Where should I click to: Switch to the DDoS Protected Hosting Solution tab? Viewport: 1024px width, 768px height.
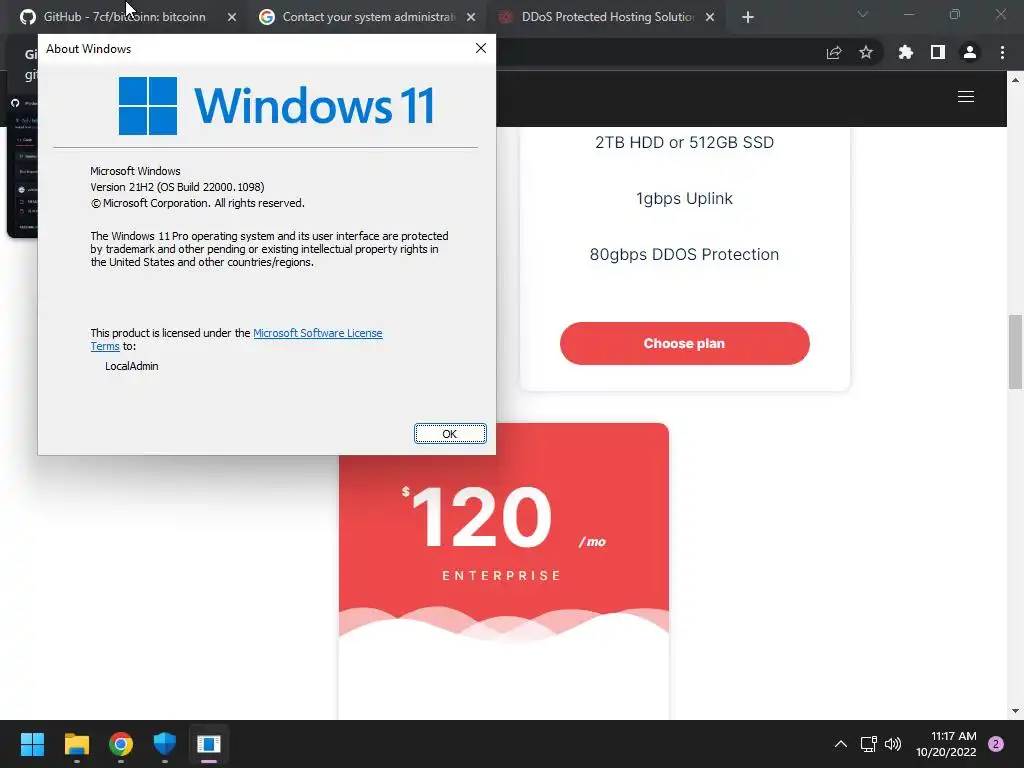pos(607,17)
